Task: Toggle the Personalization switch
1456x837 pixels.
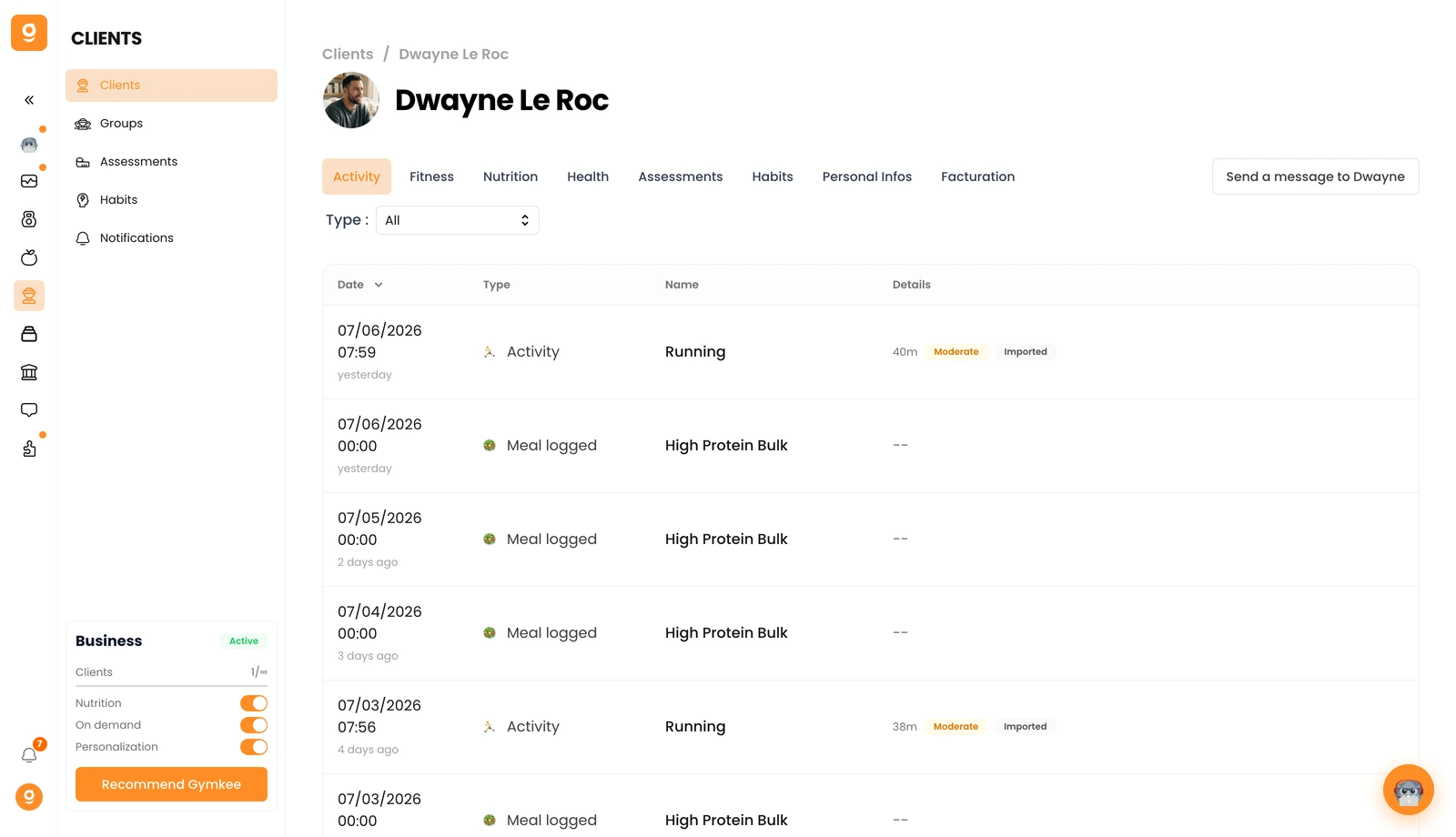Action: tap(254, 747)
